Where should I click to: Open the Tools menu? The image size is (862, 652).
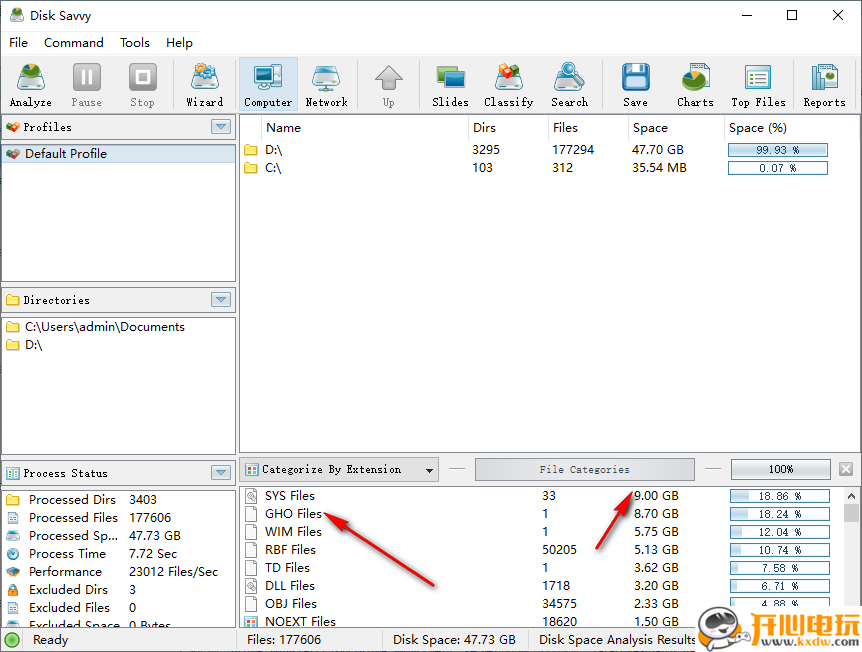135,43
